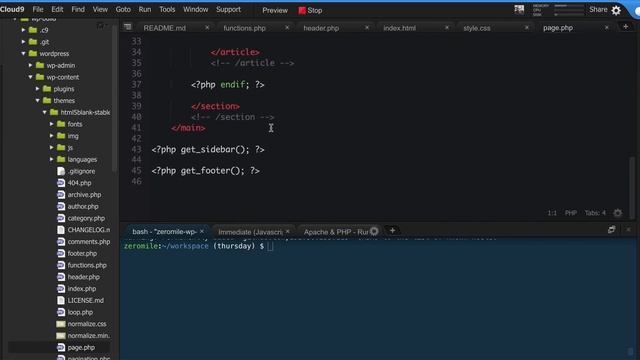Add a new console tab with plus
Screen dimensions: 640x360
point(392,231)
